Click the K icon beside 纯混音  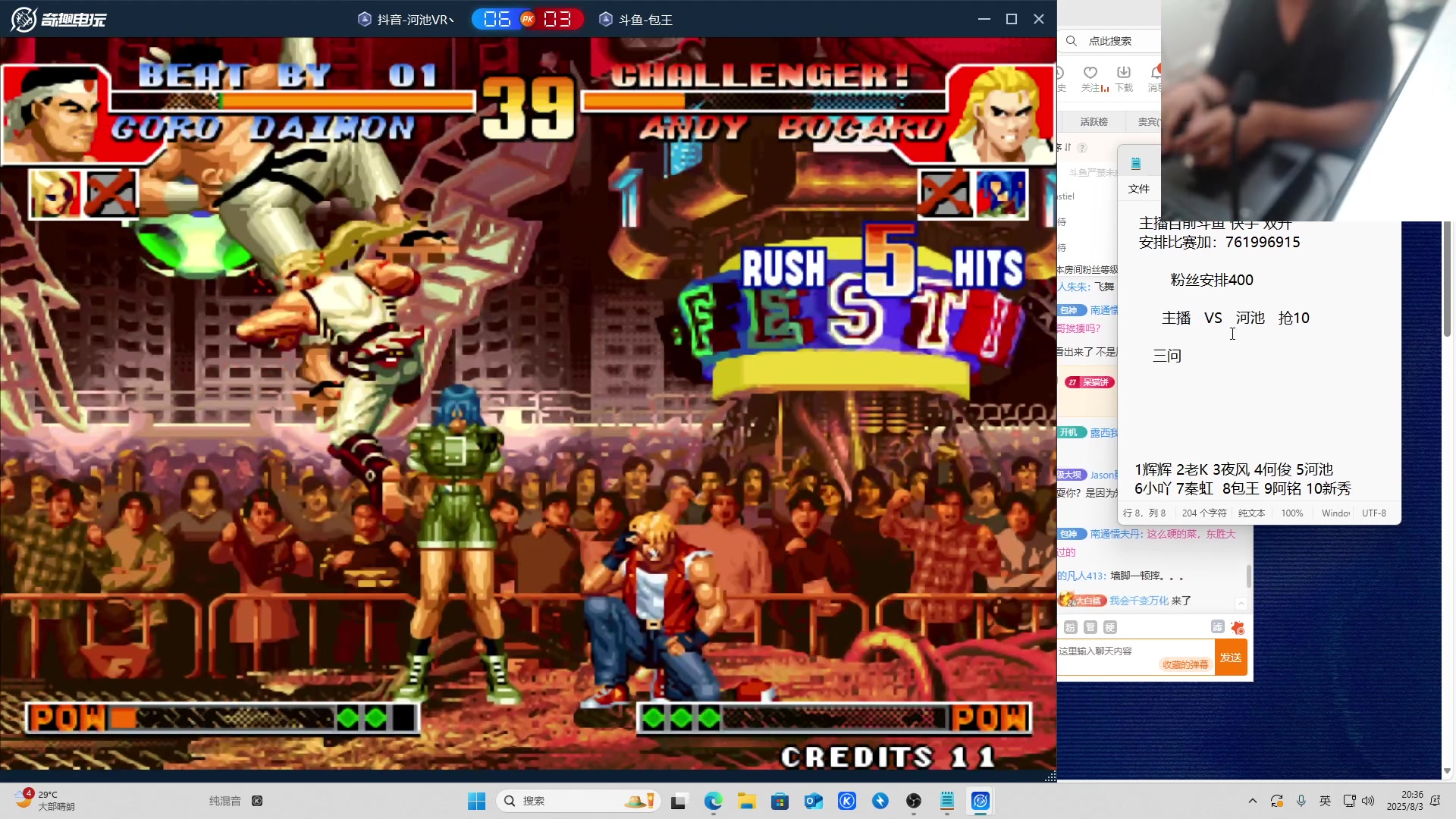point(257,801)
